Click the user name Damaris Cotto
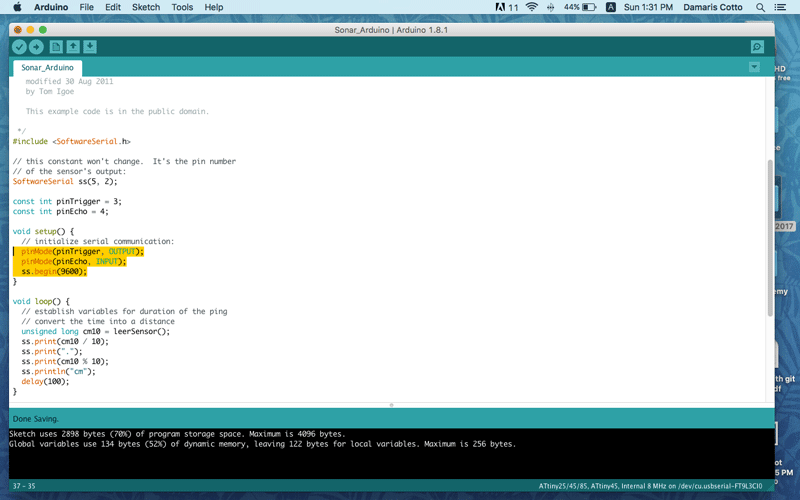This screenshot has height=500, width=800. point(713,7)
